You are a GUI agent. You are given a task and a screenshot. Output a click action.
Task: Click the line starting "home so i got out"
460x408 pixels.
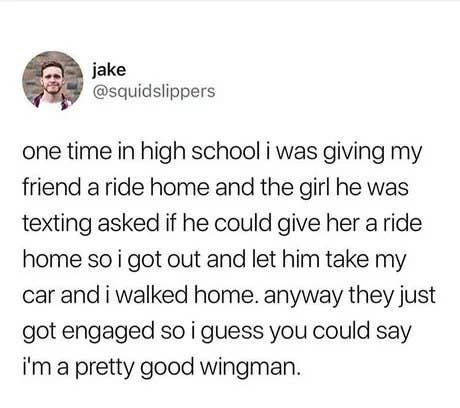tap(215, 260)
